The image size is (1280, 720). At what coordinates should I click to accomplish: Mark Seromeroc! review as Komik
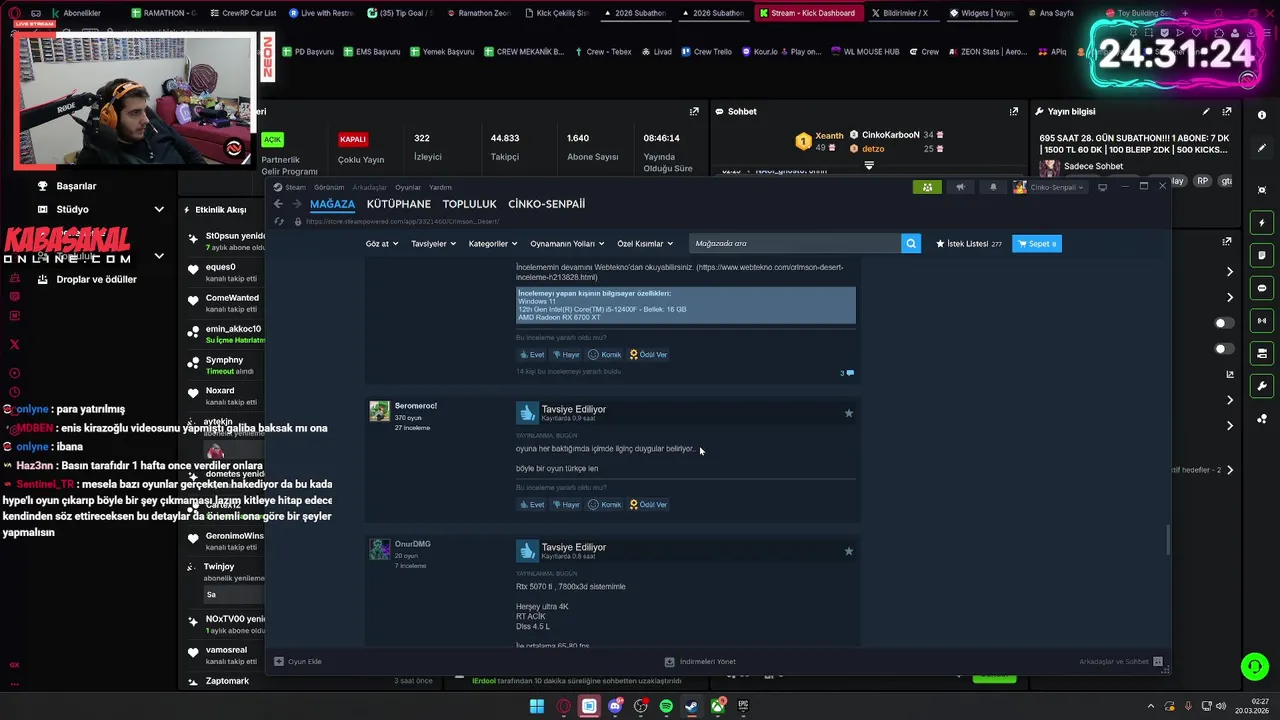click(x=605, y=504)
